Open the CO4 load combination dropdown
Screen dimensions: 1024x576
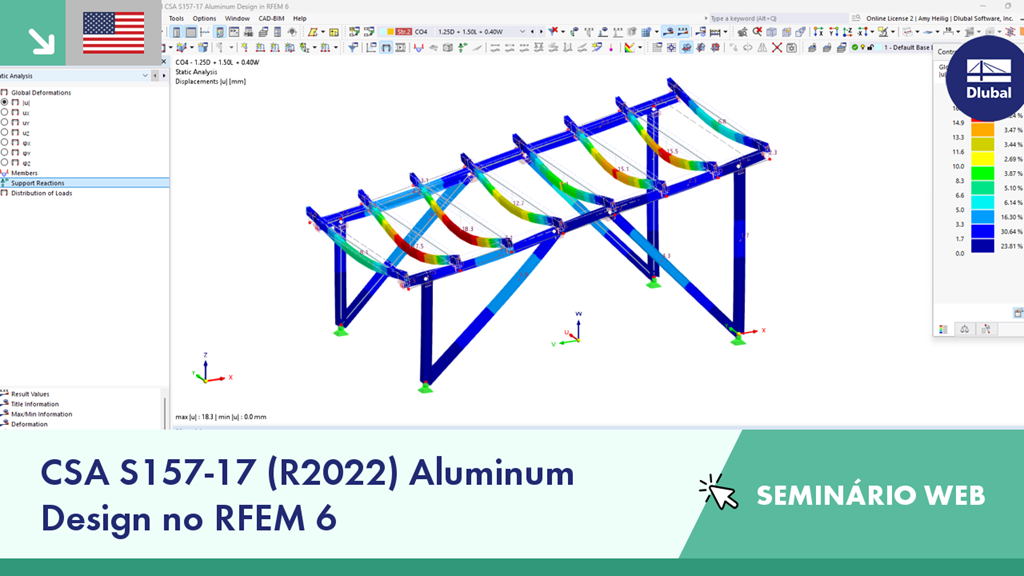click(x=522, y=31)
